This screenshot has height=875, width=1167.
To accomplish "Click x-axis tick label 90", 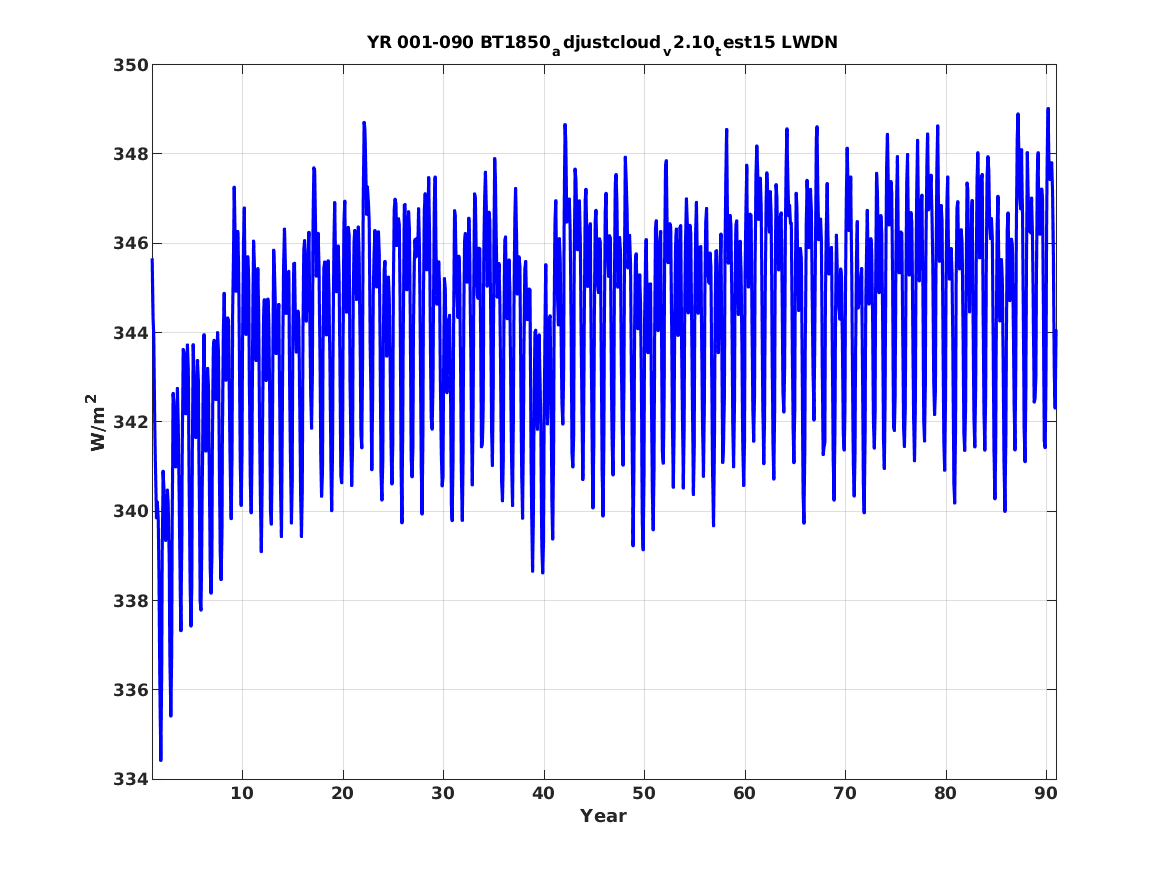I will [1046, 793].
